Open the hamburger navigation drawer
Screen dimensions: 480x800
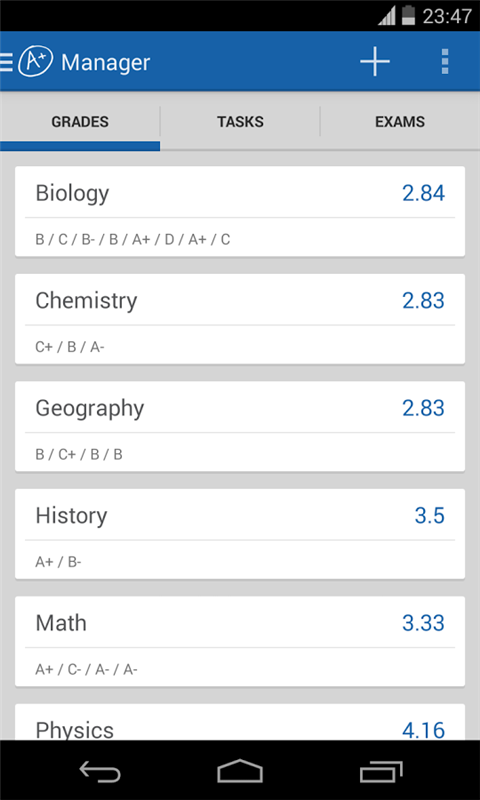click(x=6, y=62)
